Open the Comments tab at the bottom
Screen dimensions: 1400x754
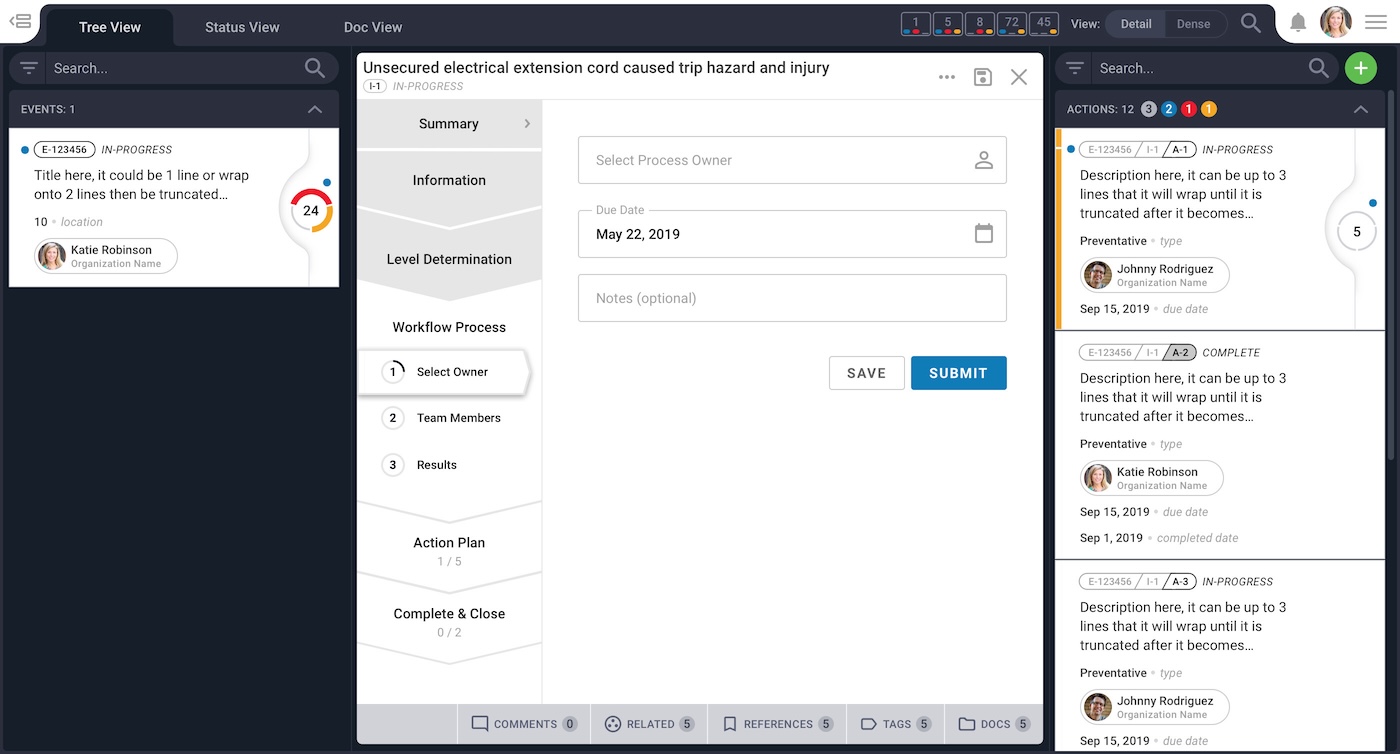524,724
